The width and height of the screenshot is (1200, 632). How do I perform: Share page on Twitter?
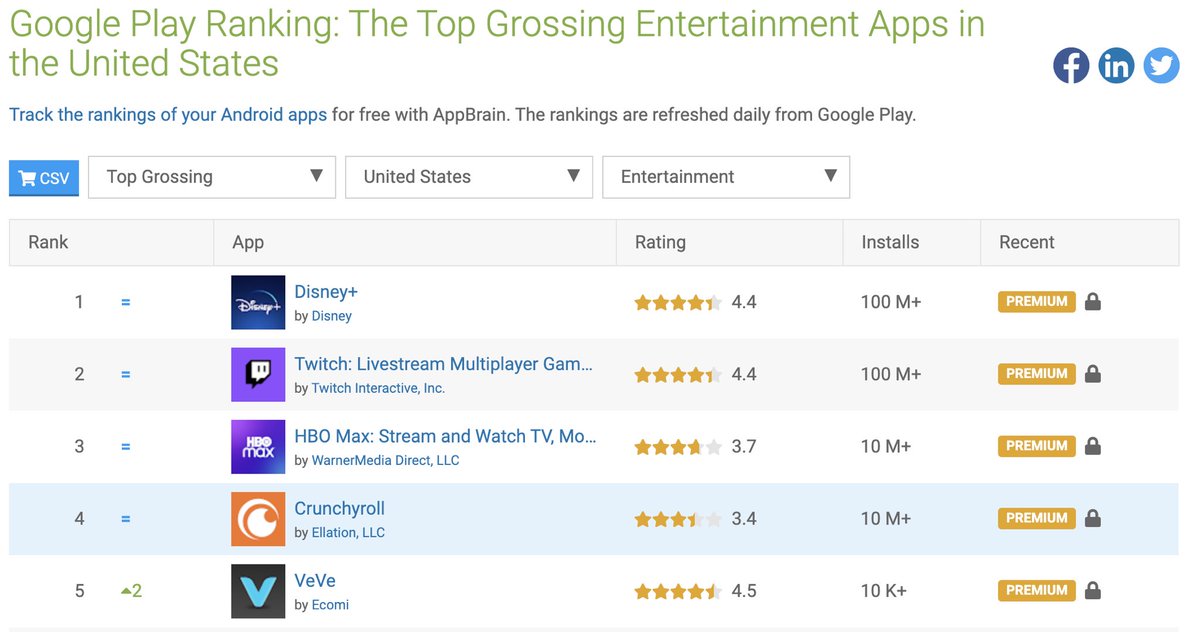[x=1161, y=66]
